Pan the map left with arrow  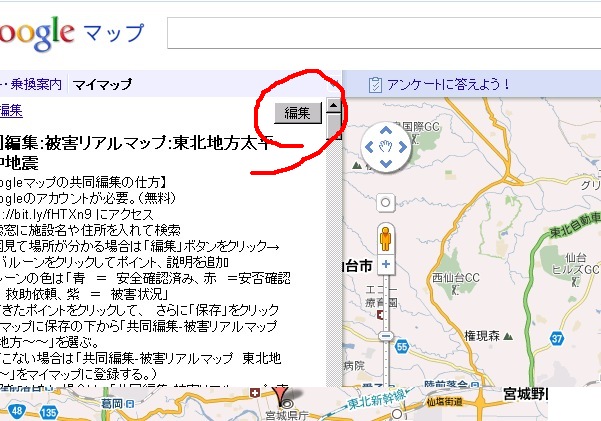pyautogui.click(x=369, y=147)
